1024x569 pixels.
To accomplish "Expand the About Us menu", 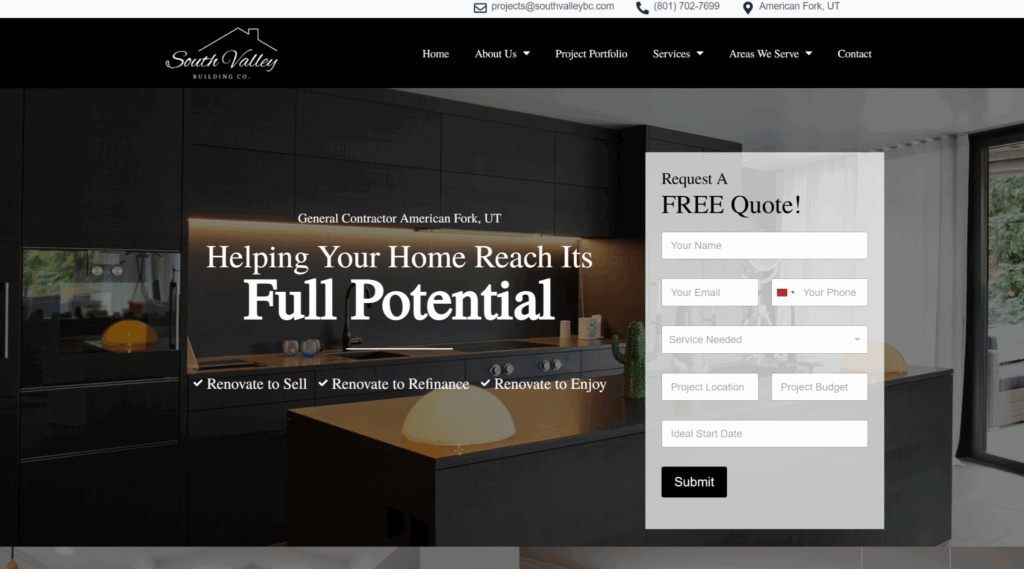I will 502,54.
